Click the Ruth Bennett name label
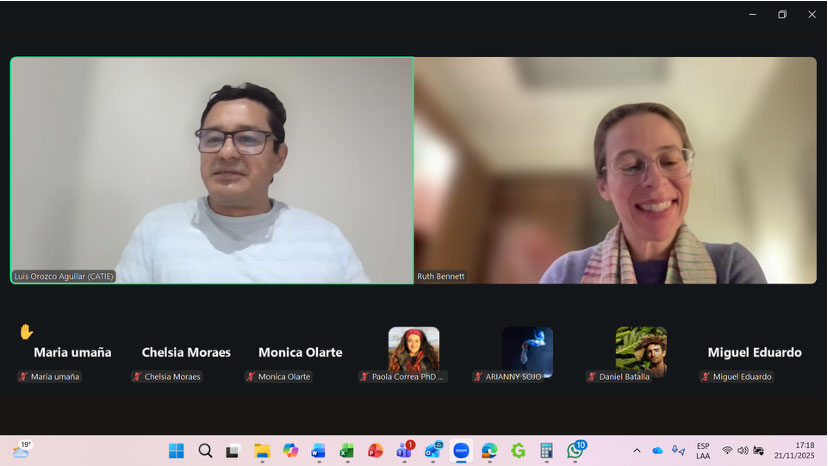Image resolution: width=828 pixels, height=466 pixels. 441,276
